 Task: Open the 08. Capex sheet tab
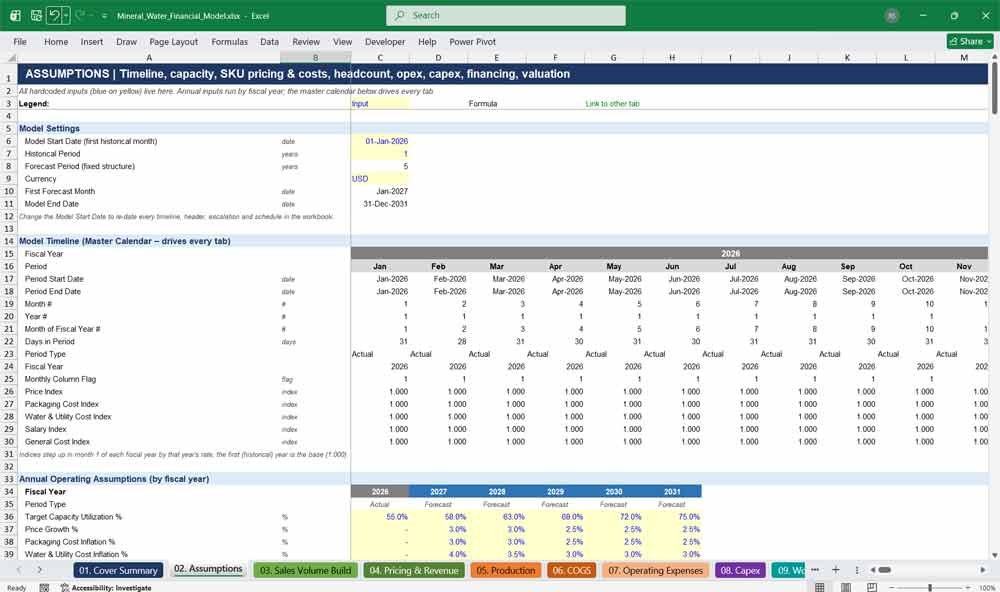pos(740,570)
